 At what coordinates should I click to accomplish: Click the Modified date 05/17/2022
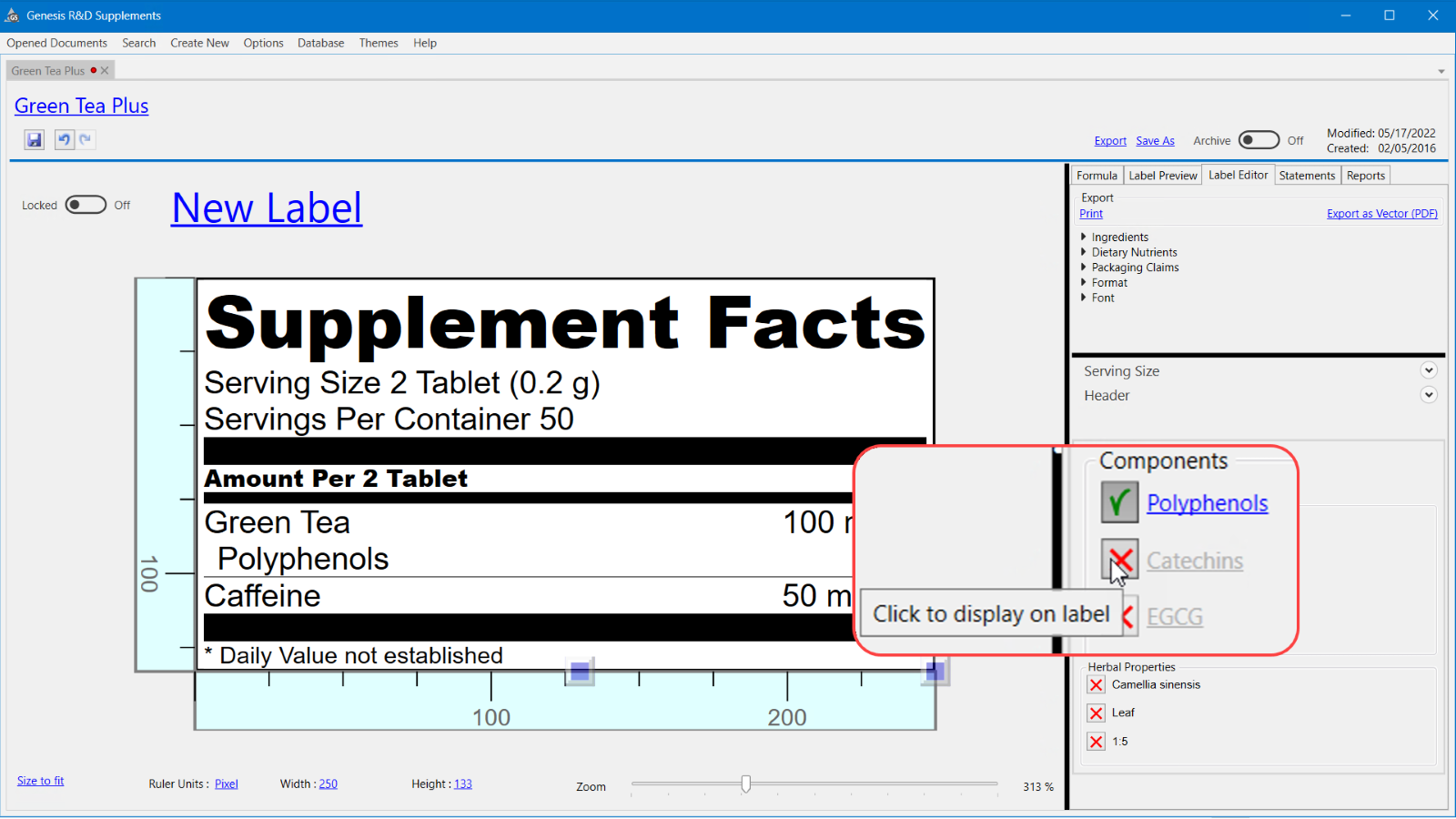[1406, 133]
